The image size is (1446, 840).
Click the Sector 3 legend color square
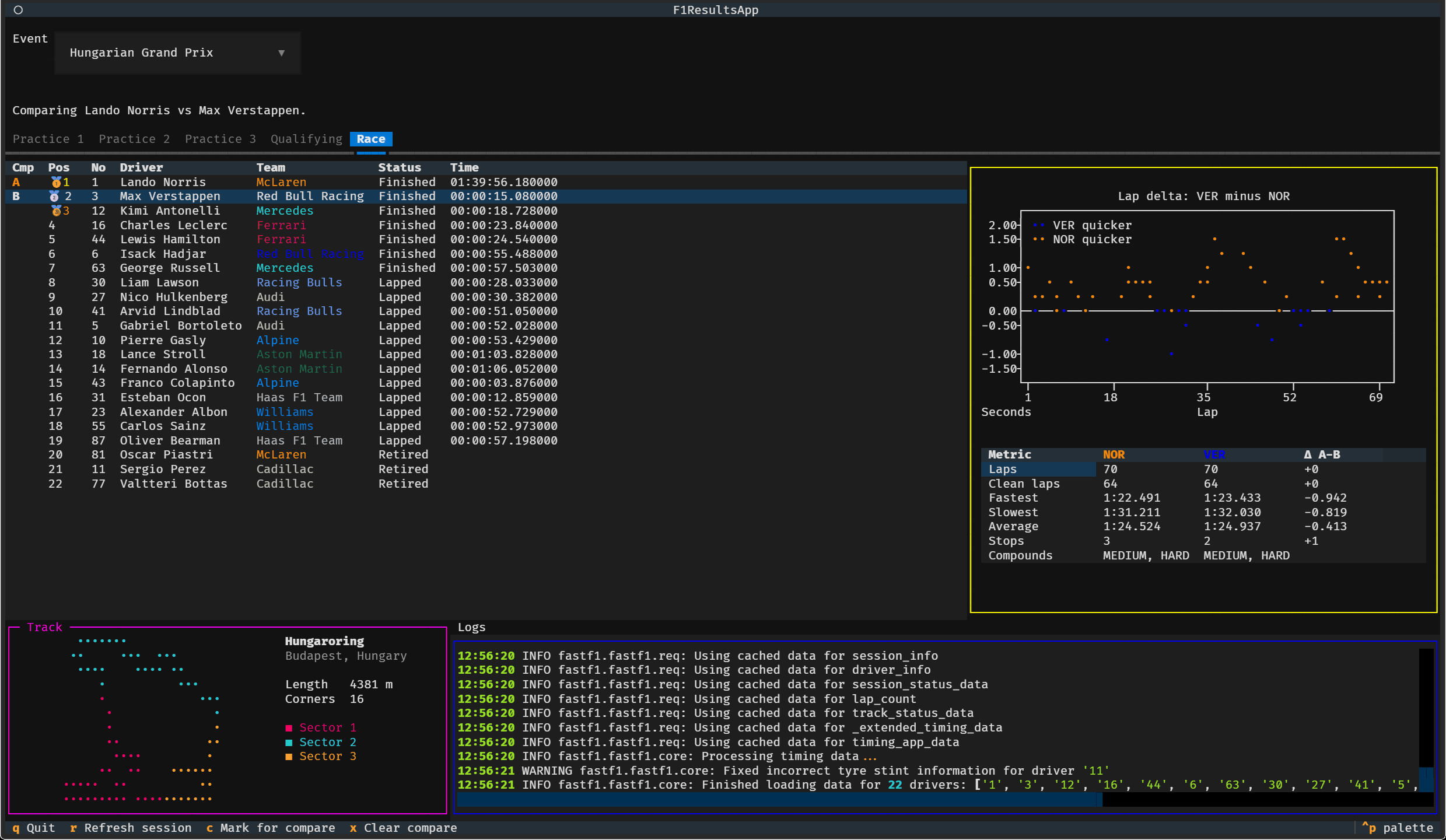point(289,757)
